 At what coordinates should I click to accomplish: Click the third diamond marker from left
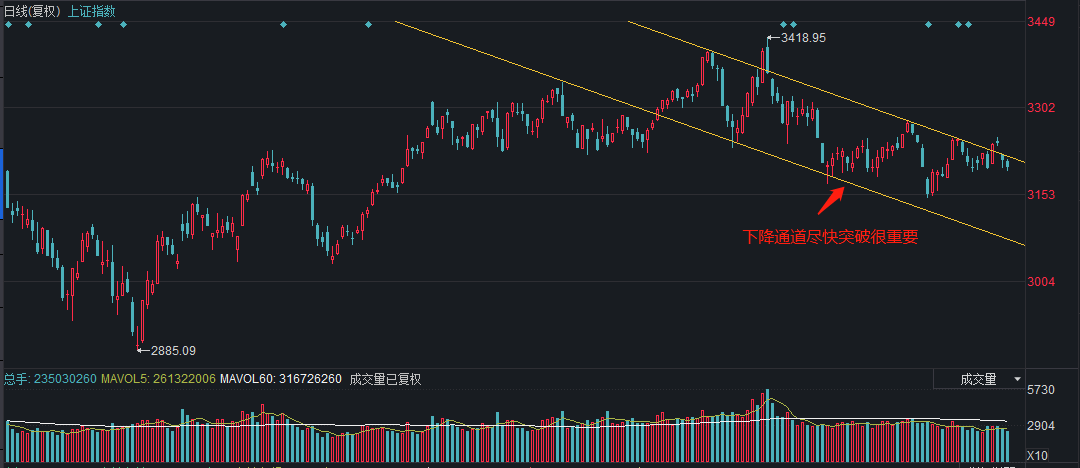(x=98, y=25)
